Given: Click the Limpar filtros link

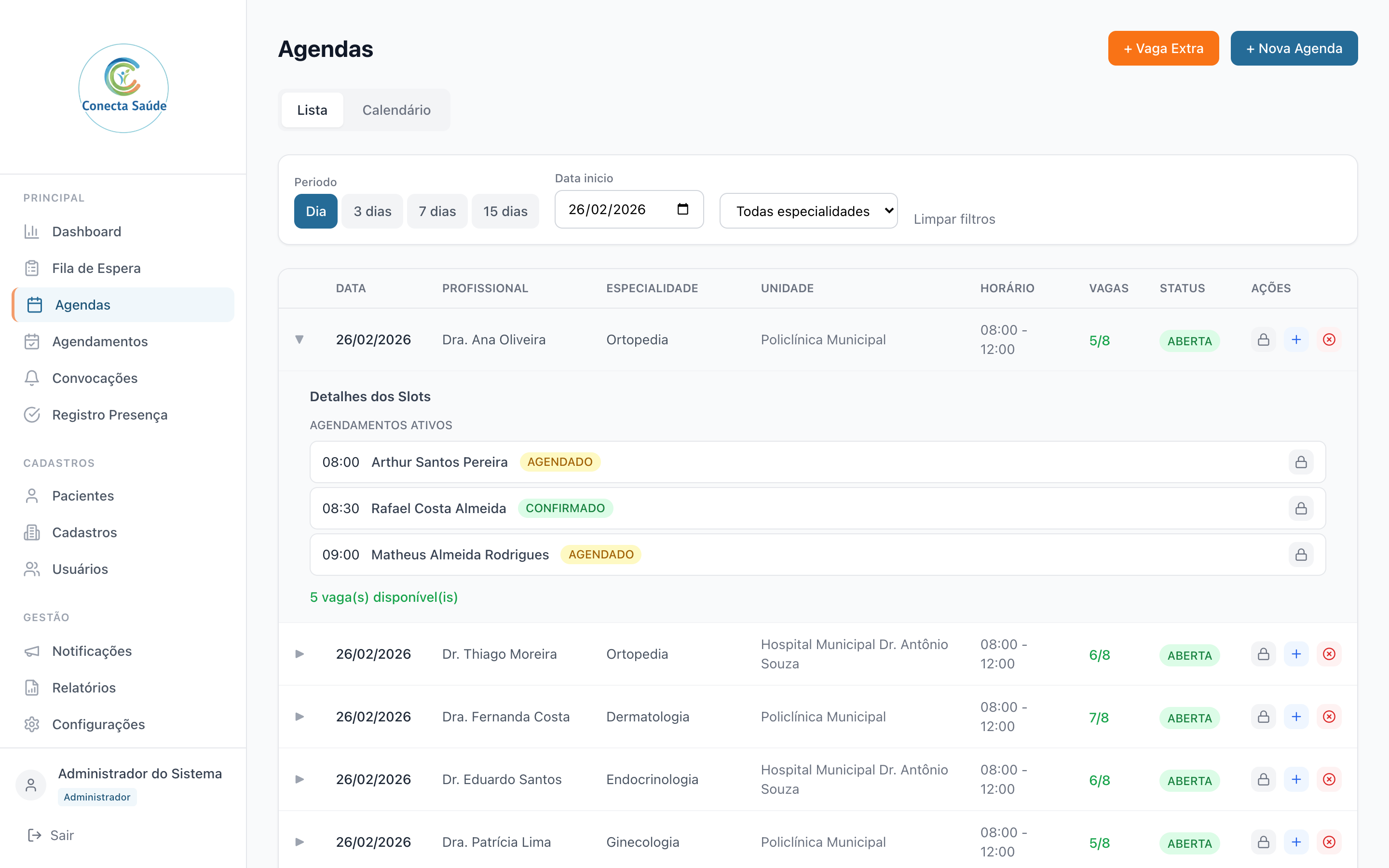Looking at the screenshot, I should coord(954,219).
